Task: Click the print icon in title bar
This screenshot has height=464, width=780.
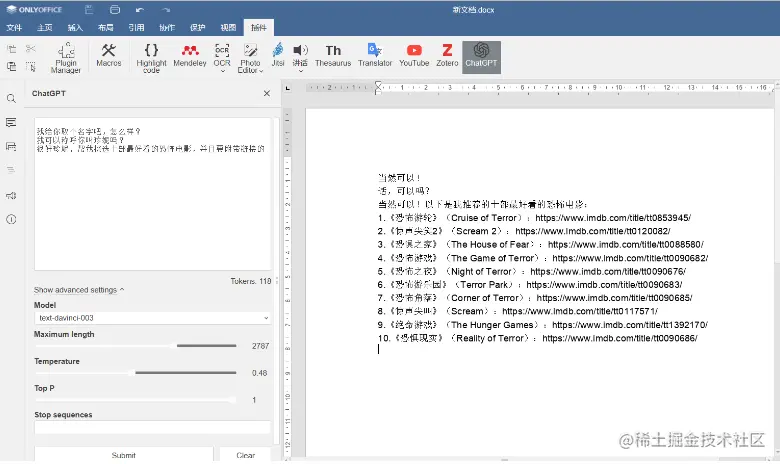Action: 115,9
